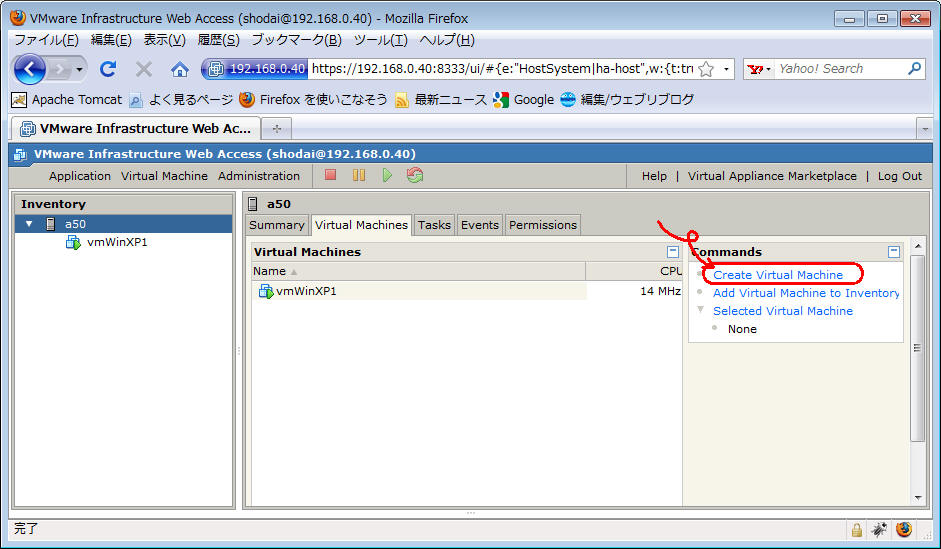
Task: Open the Permissions tab
Action: point(543,225)
